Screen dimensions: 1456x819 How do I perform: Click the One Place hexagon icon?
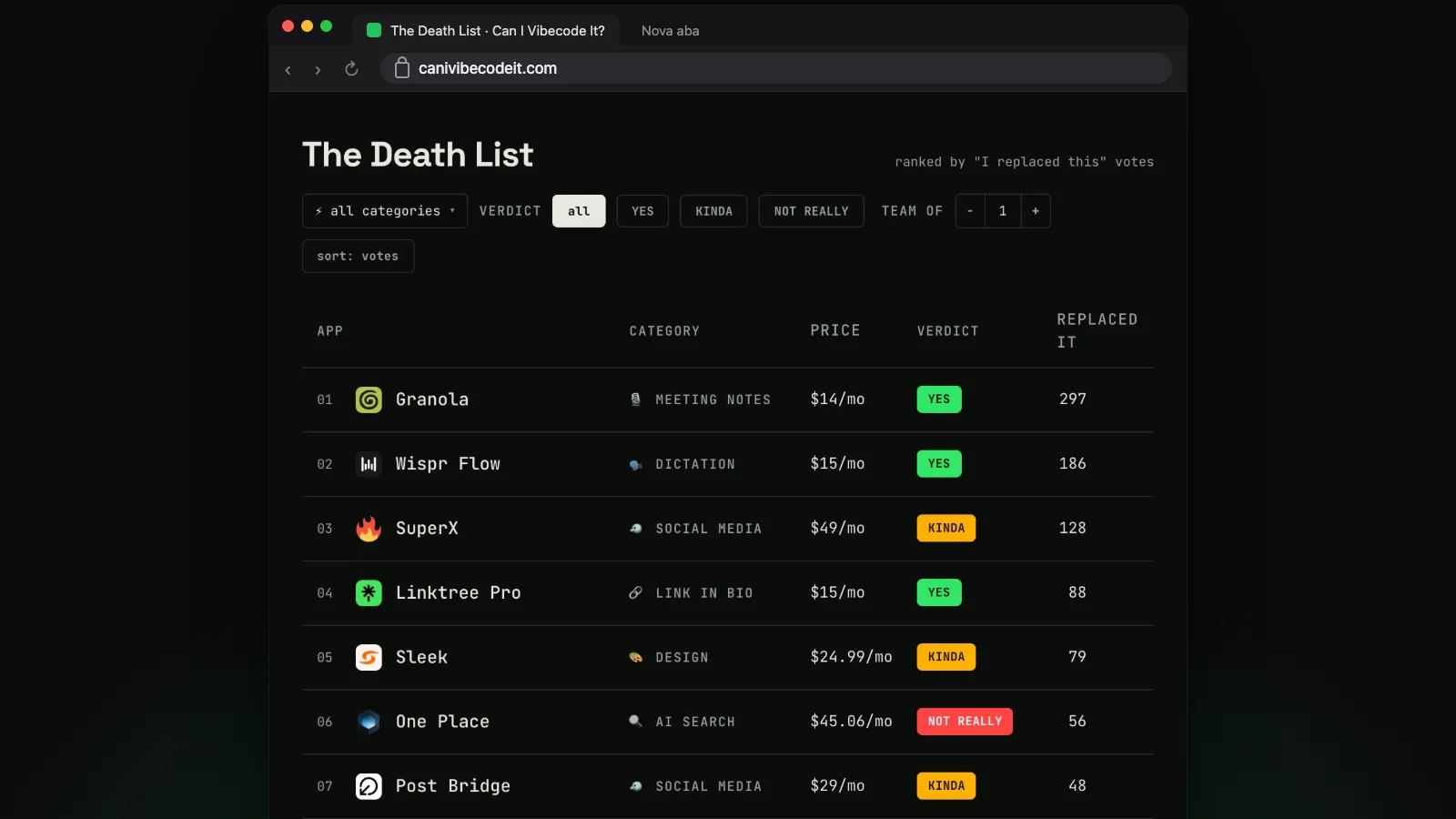(369, 722)
